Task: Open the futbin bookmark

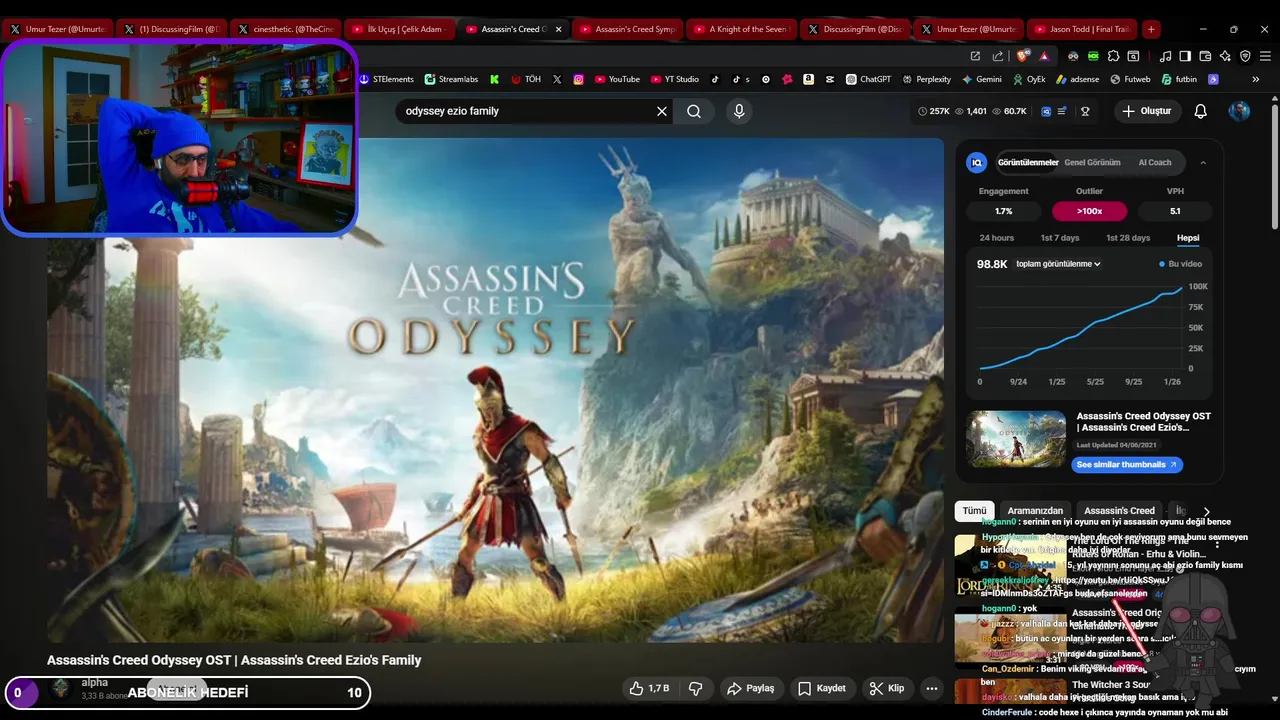Action: (x=1179, y=79)
